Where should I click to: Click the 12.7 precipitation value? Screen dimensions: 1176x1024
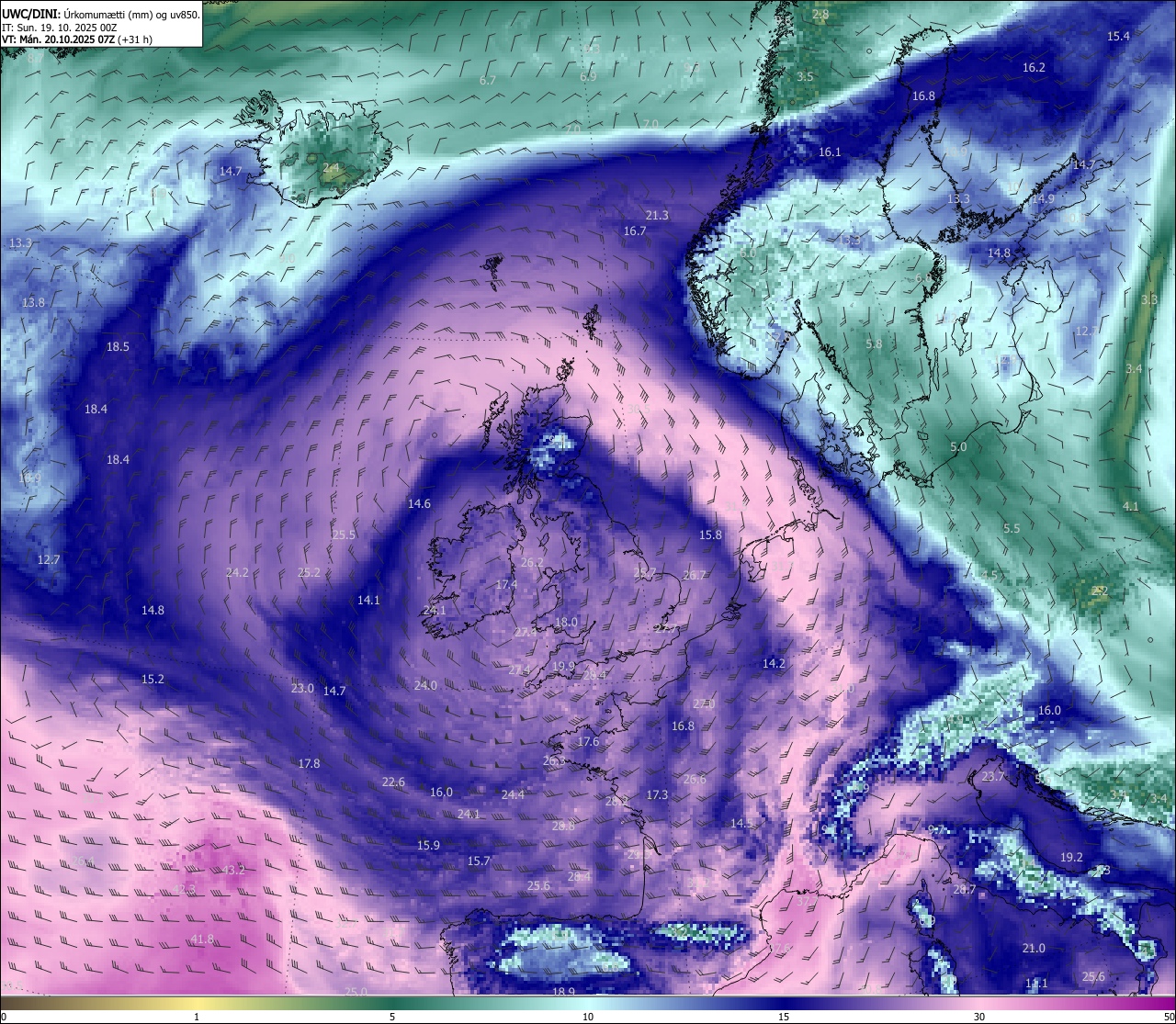pyautogui.click(x=48, y=559)
